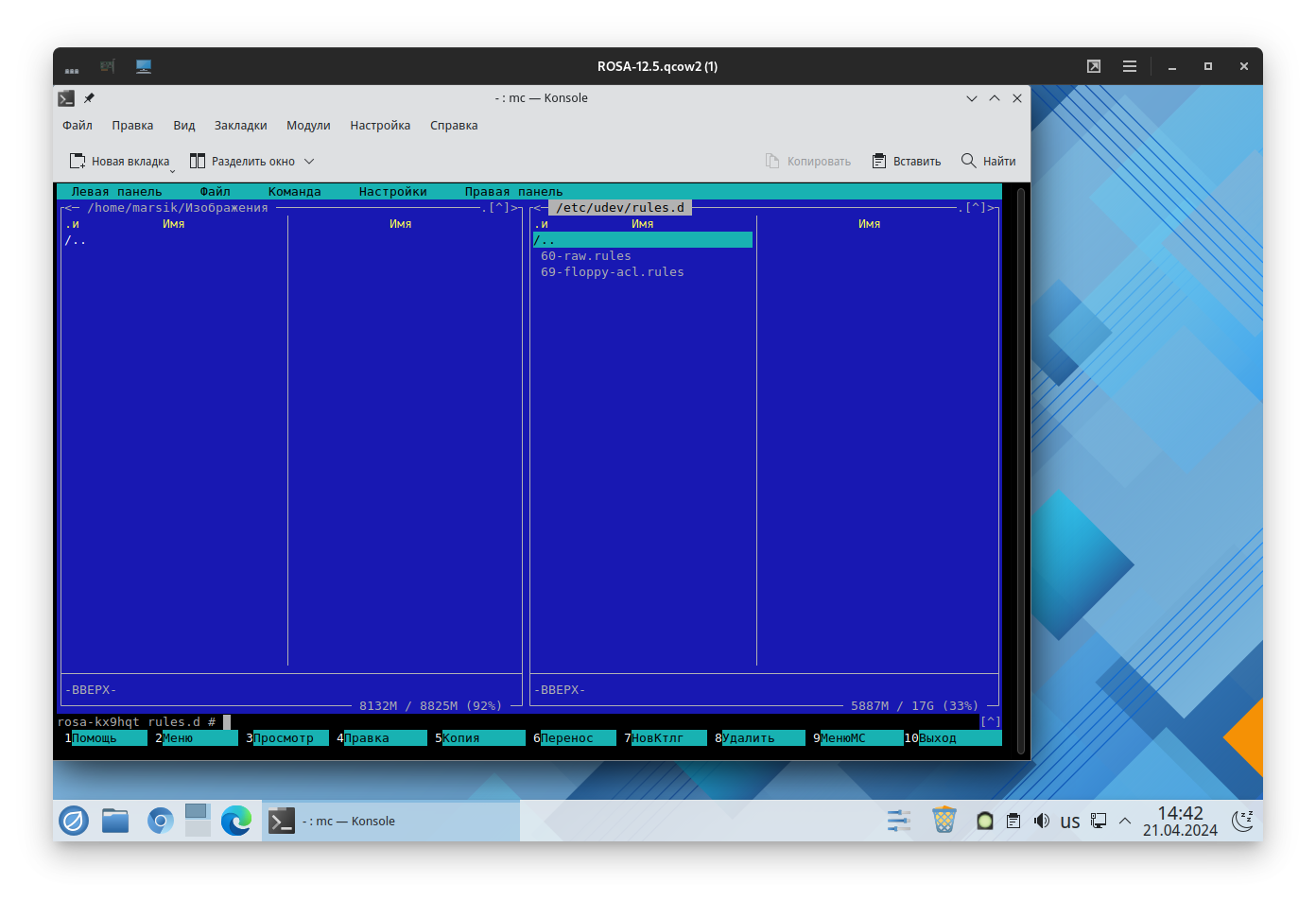
Task: Expand the Новая вкладка dropdown arrow
Action: point(173,171)
